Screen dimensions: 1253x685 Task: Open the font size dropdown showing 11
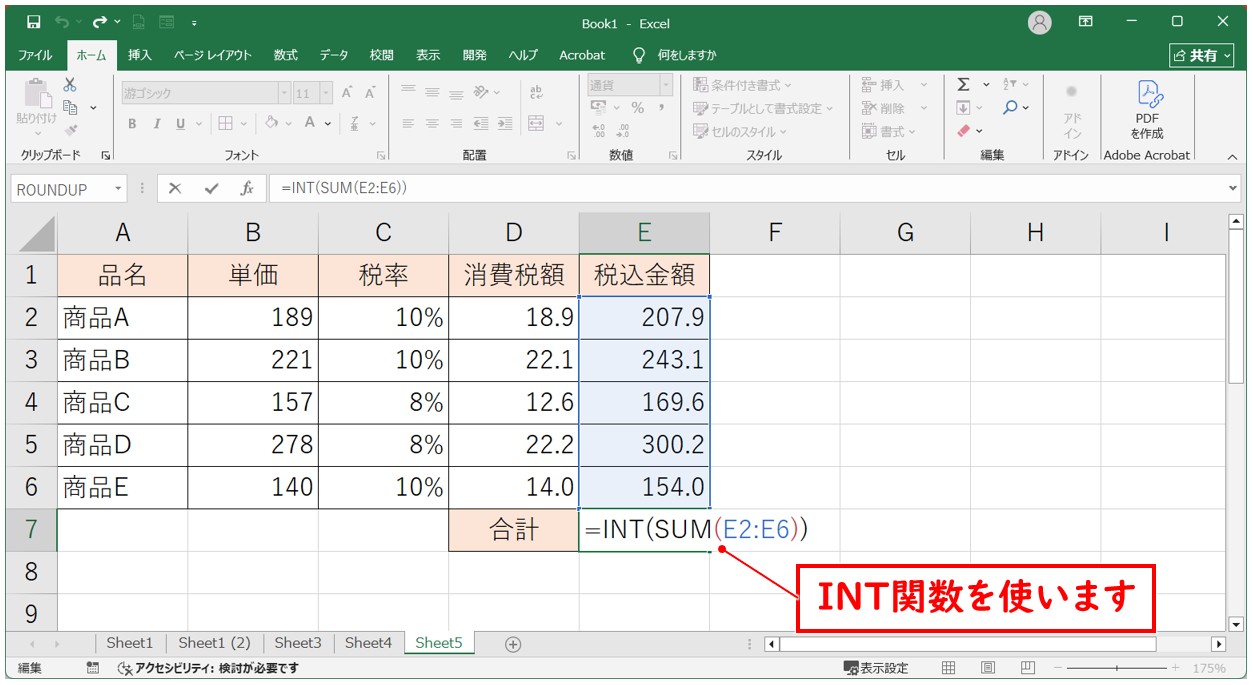(x=326, y=93)
